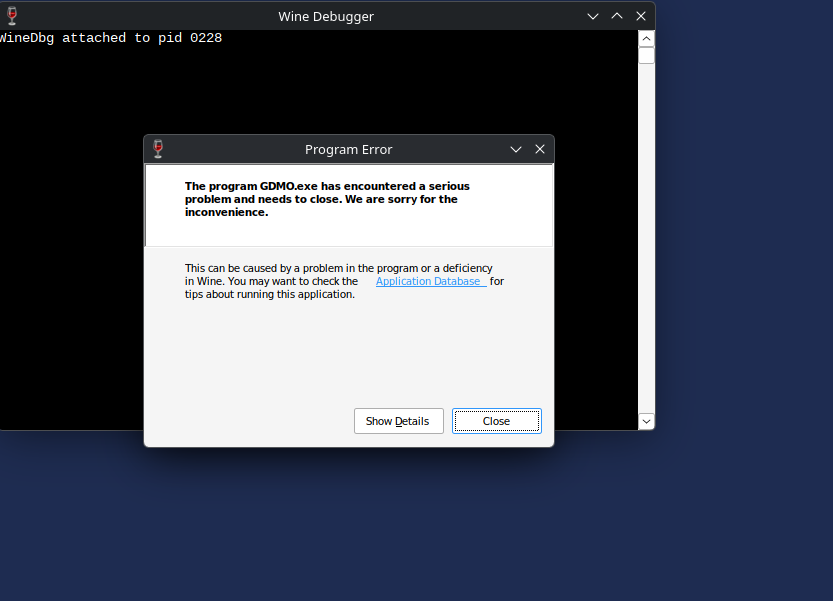Click the Wine glass icon on Program Error dialog
Screen dimensions: 833x601
[157, 148]
